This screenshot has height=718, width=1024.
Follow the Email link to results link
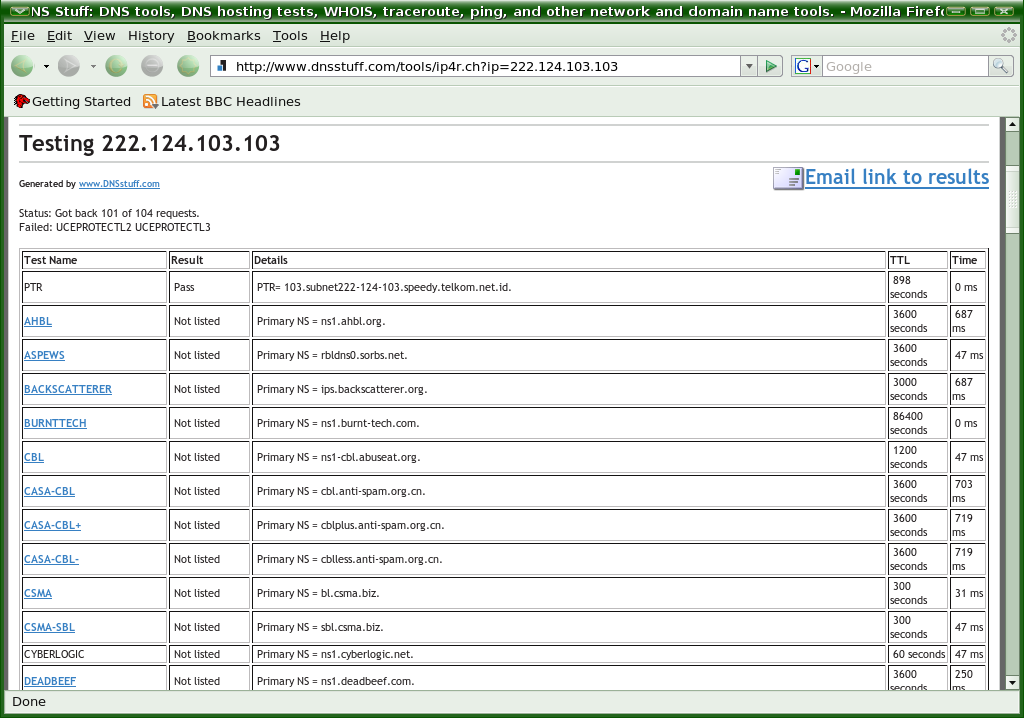coord(897,177)
